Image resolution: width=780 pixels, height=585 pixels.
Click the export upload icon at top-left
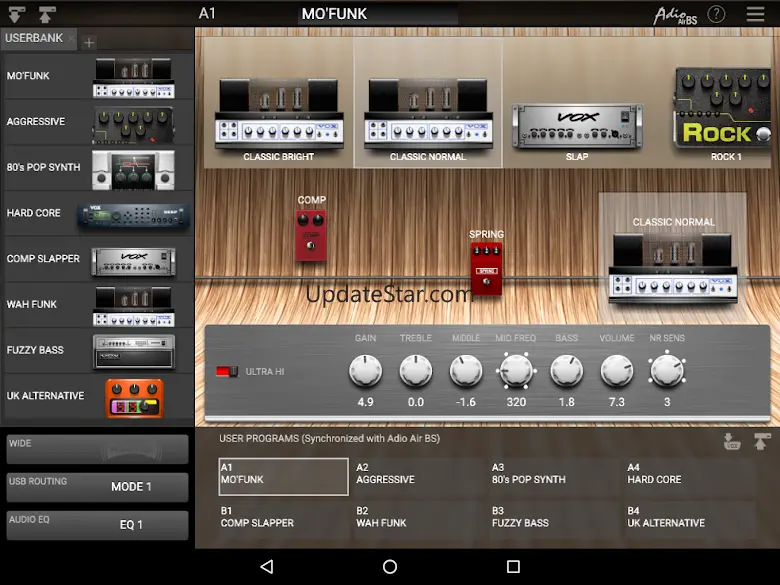click(46, 14)
